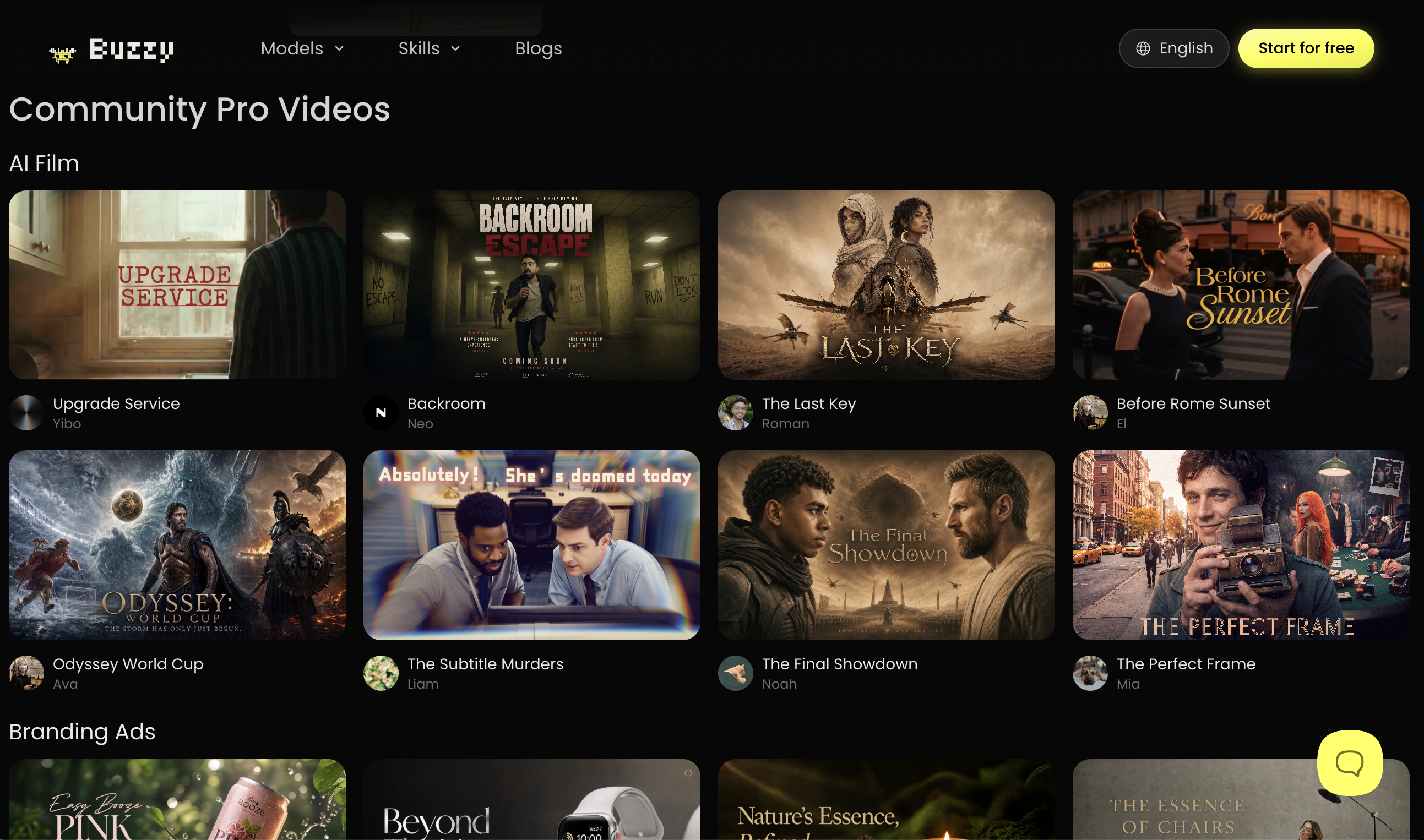Open the Odyssey World Cup title link
This screenshot has width=1424, height=840.
128,664
